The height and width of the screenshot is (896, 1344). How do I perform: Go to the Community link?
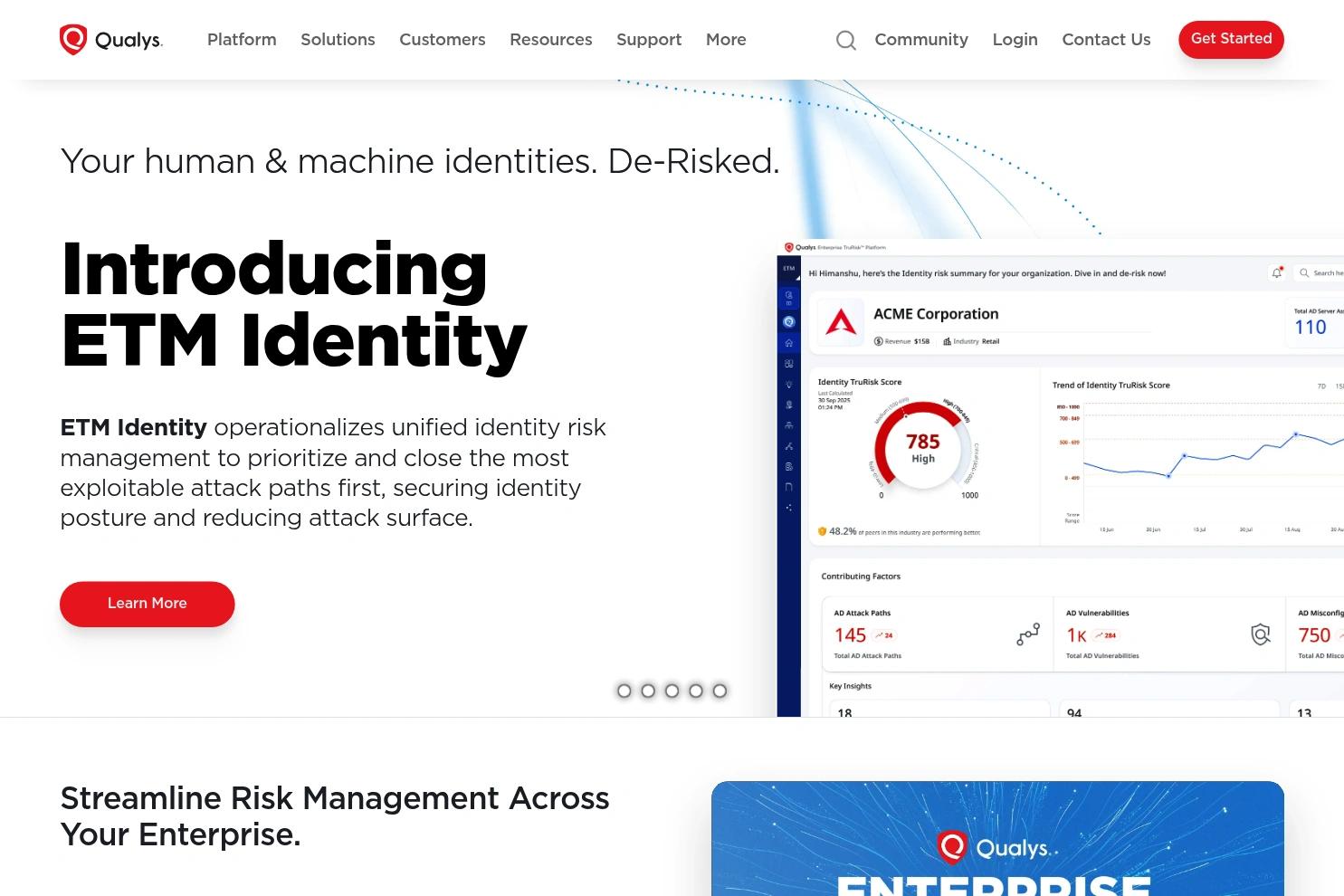point(921,40)
